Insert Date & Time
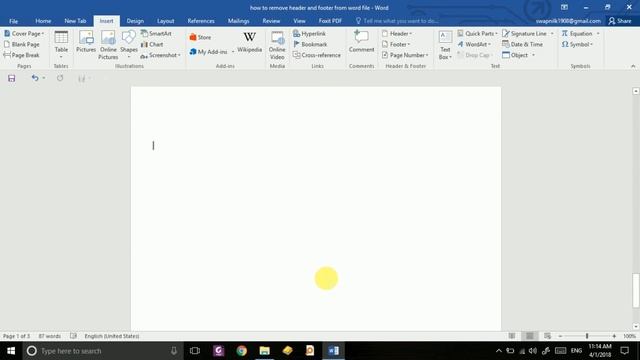Screen dimensions: 640x360 522,44
